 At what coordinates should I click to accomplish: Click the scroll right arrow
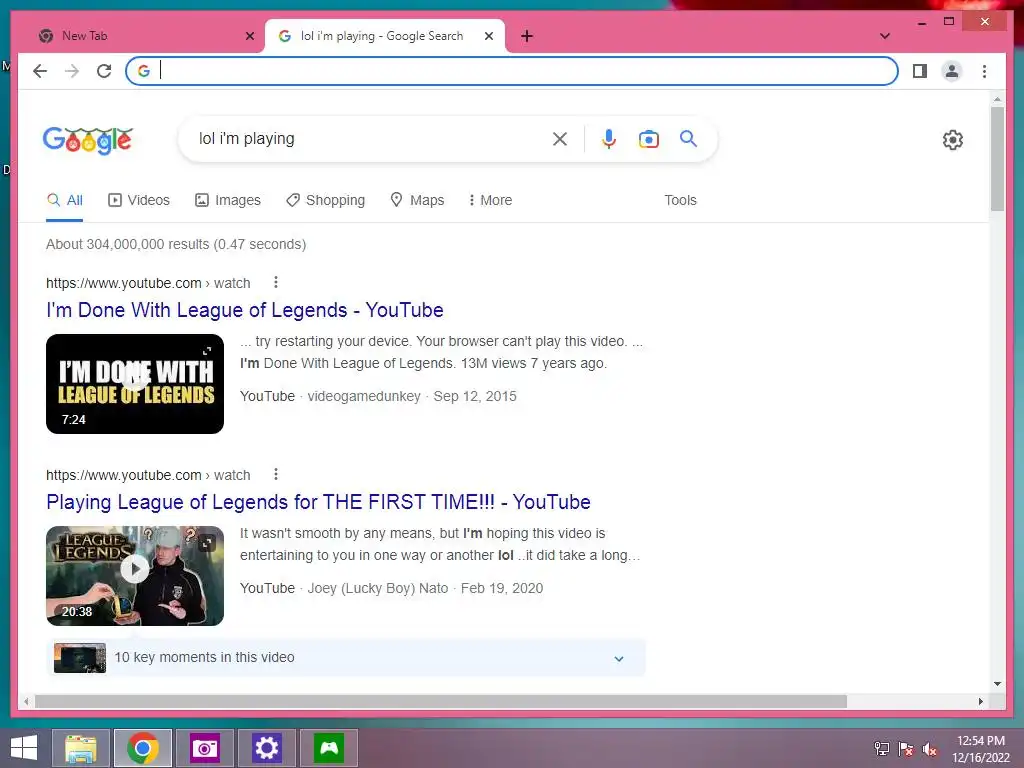point(980,701)
